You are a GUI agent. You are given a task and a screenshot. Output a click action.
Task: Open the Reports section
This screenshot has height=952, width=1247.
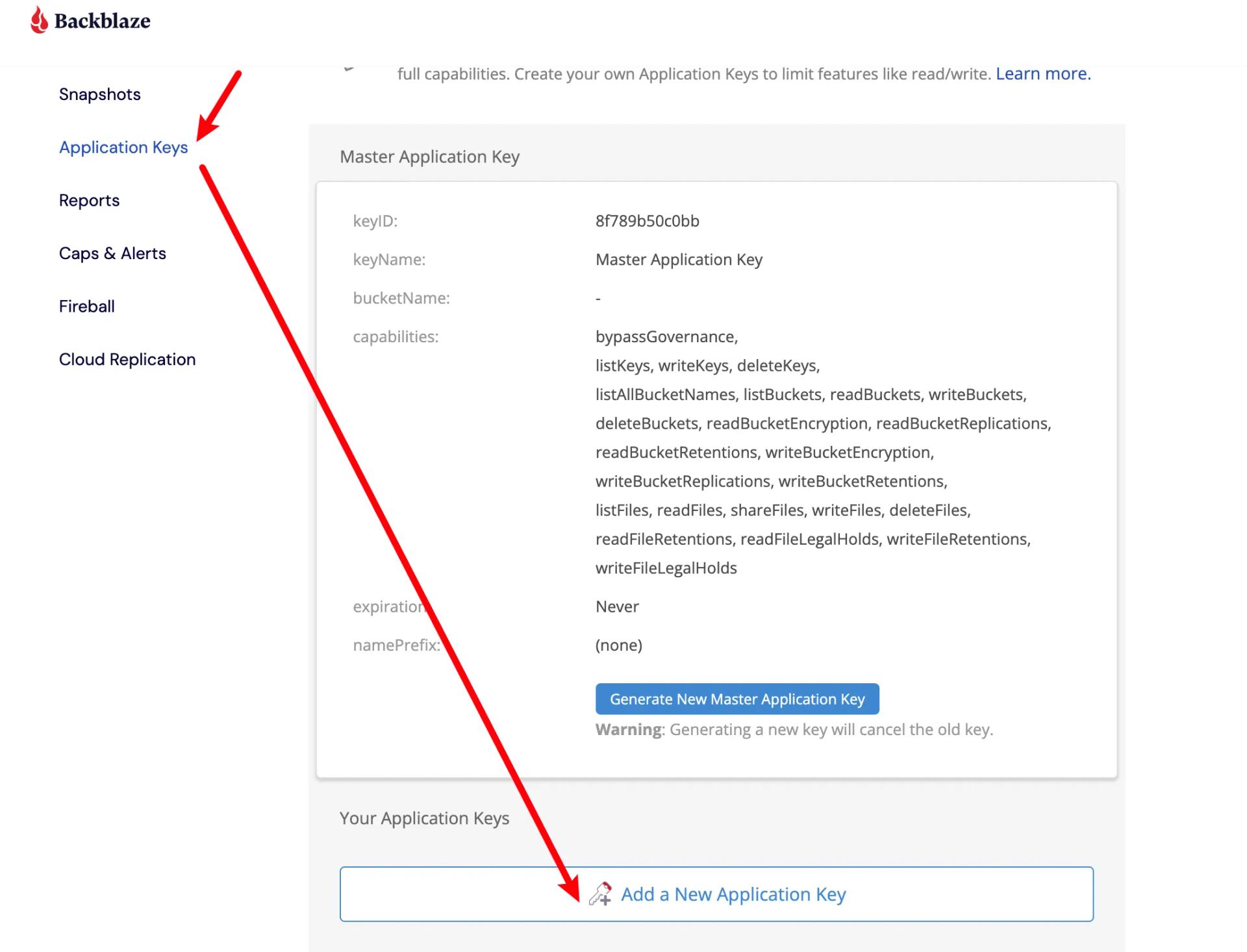click(x=89, y=200)
